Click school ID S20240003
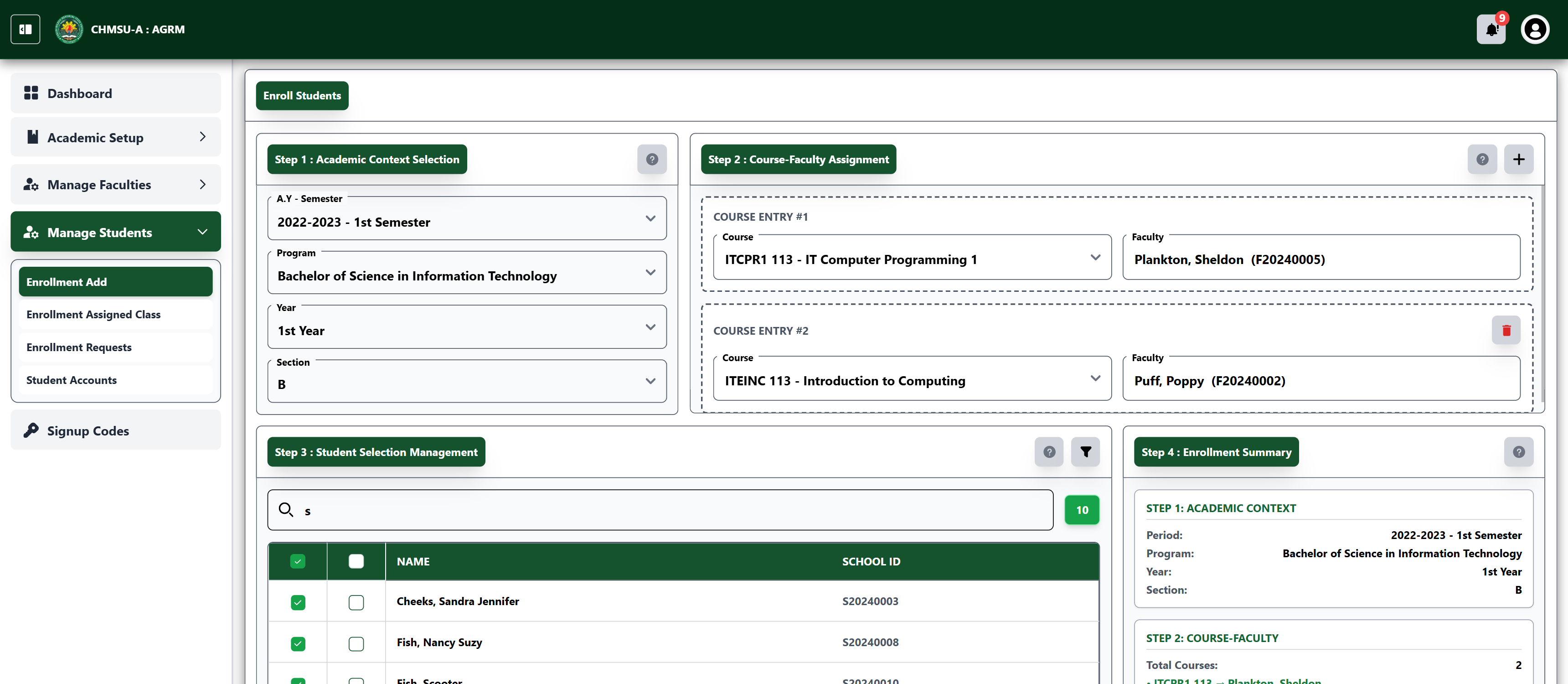Image resolution: width=1568 pixels, height=684 pixels. 871,601
